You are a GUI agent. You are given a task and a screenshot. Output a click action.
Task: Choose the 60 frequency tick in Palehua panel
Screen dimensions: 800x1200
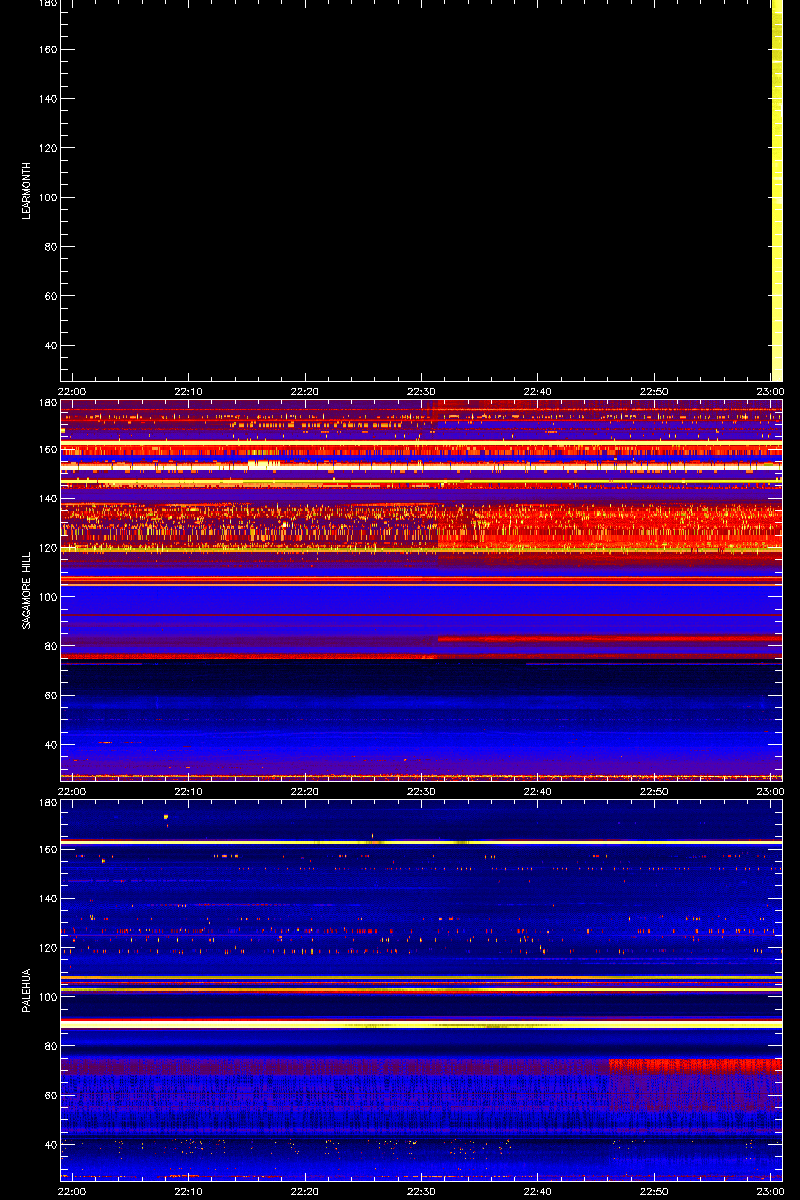pyautogui.click(x=52, y=1096)
